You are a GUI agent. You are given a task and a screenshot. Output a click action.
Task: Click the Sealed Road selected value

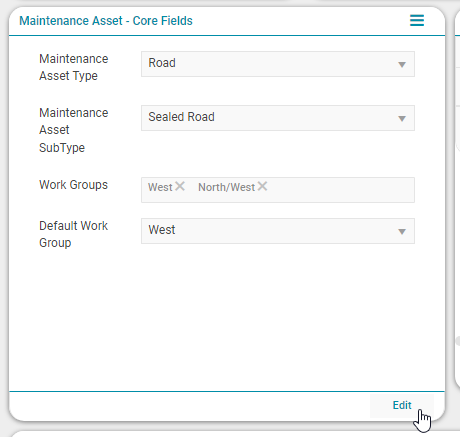(x=181, y=117)
